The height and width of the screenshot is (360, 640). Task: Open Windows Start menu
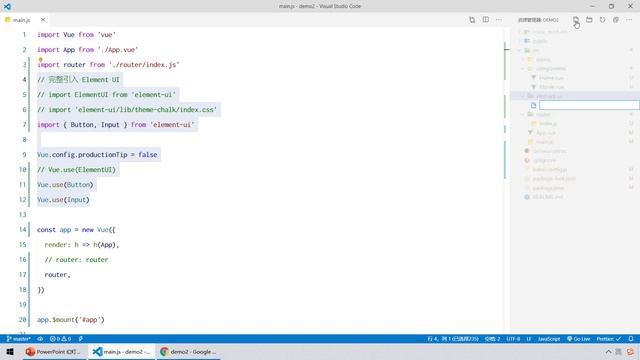(10, 352)
